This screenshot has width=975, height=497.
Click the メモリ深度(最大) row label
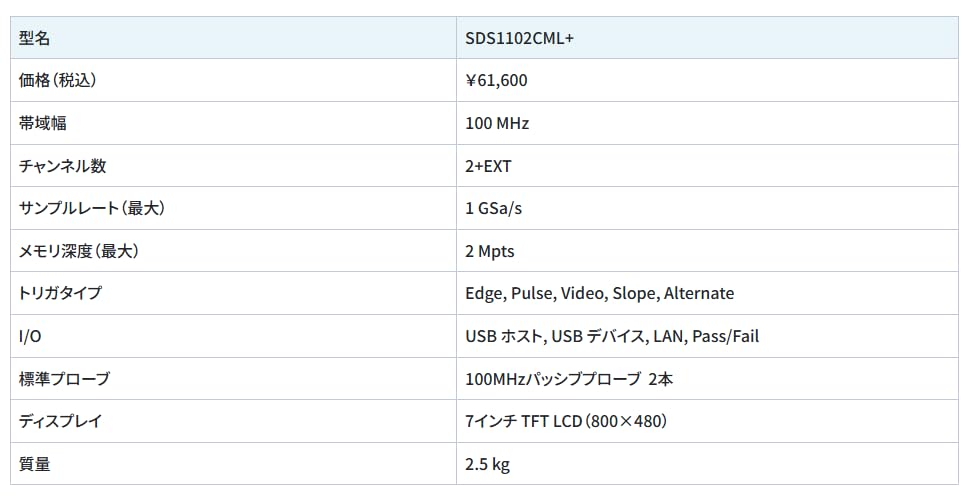point(78,251)
